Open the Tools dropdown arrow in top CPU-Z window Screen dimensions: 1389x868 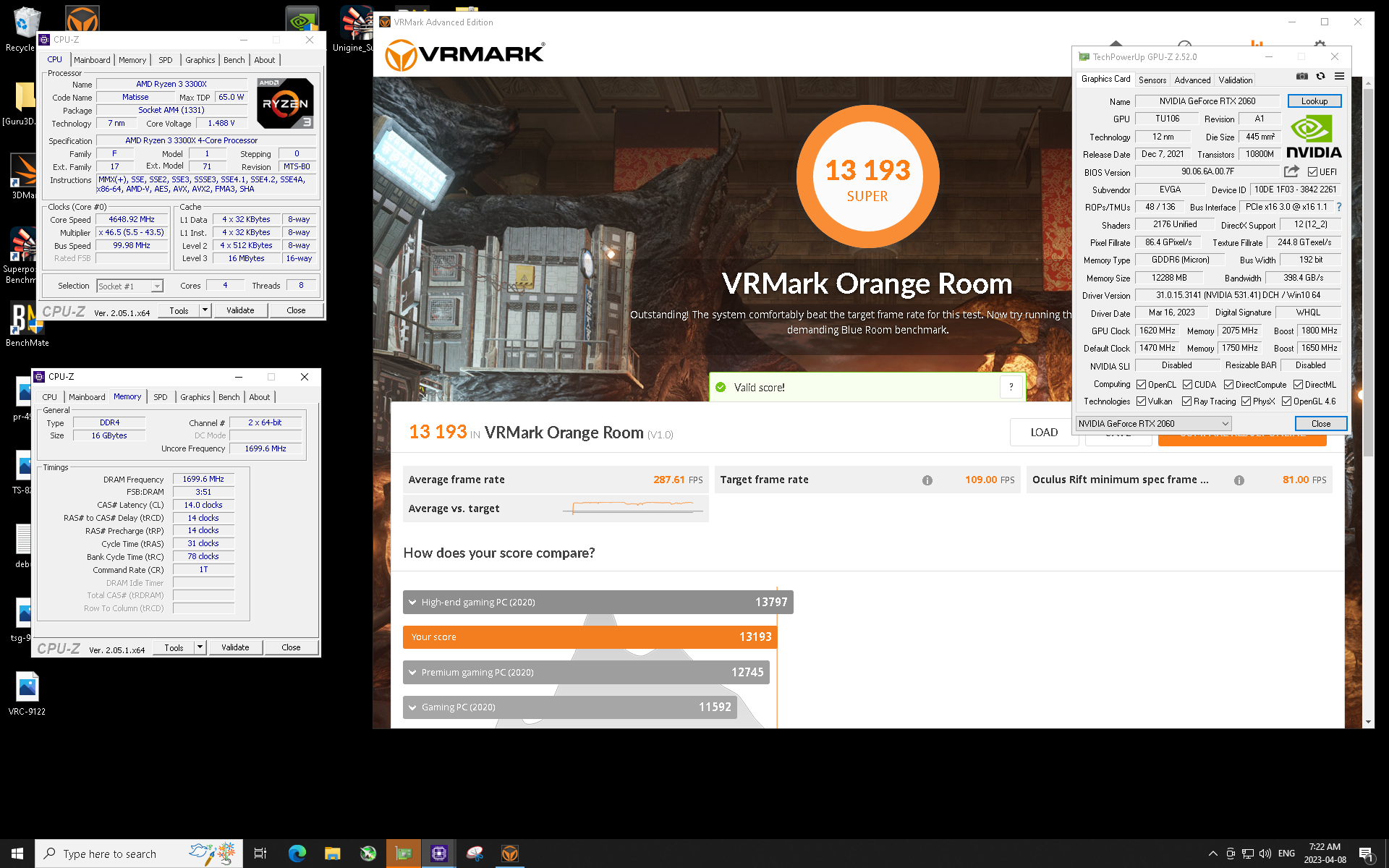click(x=205, y=310)
